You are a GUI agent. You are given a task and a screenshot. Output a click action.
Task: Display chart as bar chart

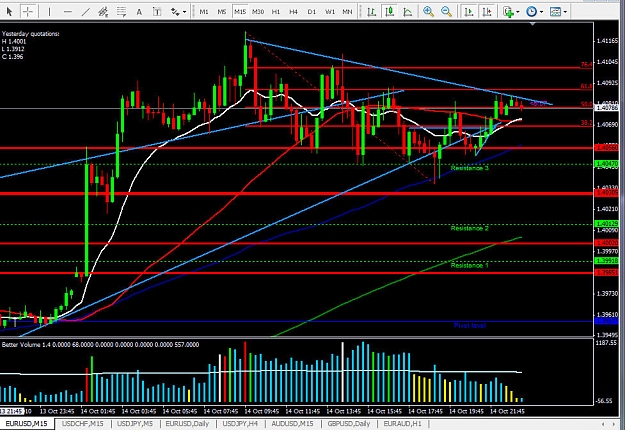point(371,12)
